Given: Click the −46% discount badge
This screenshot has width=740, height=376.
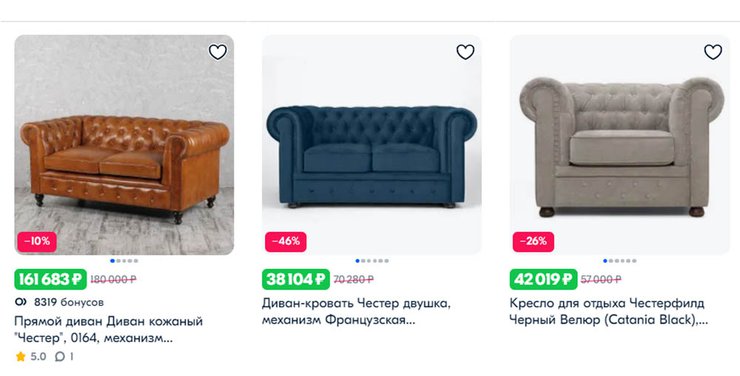Looking at the screenshot, I should click(x=286, y=242).
